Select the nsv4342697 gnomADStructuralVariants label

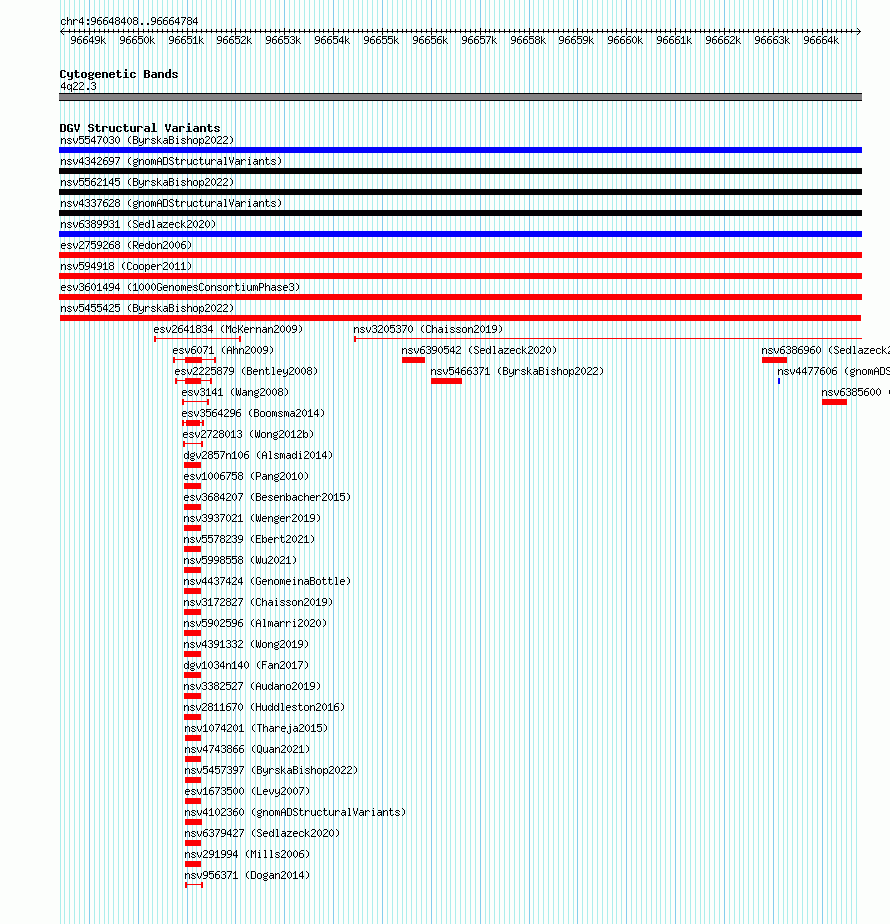coord(172,161)
